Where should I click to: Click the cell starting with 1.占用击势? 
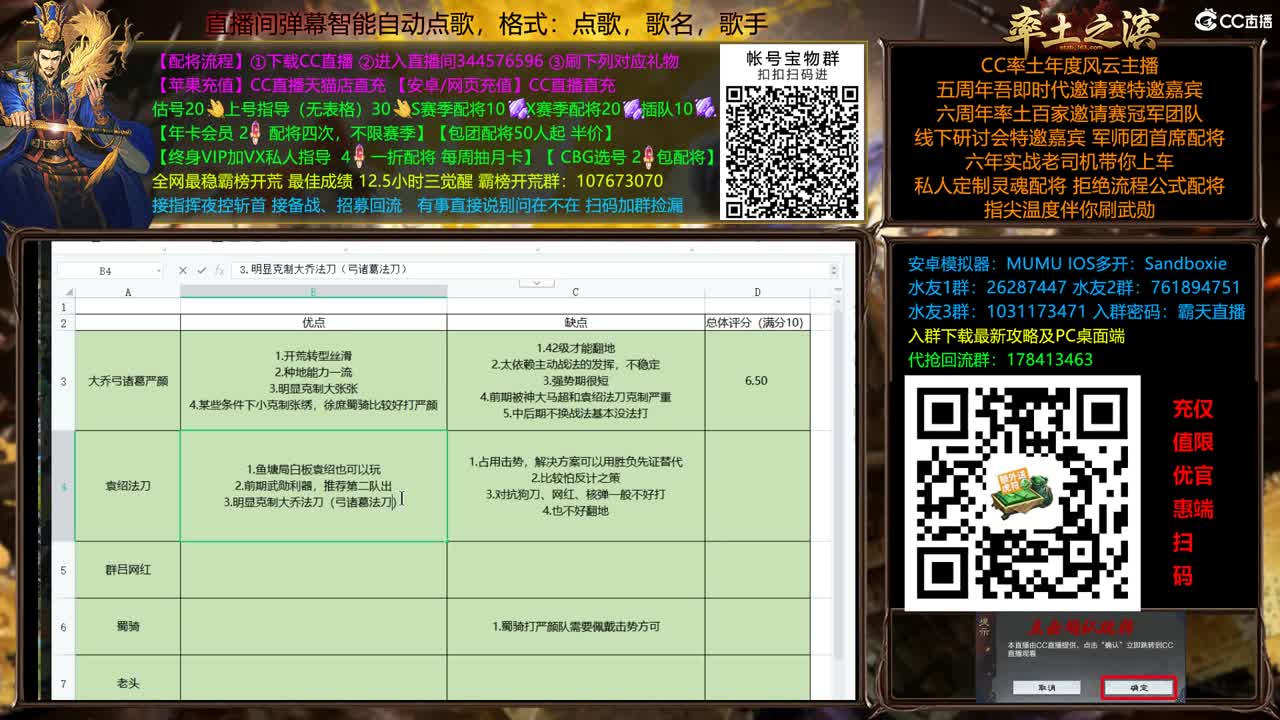(575, 486)
